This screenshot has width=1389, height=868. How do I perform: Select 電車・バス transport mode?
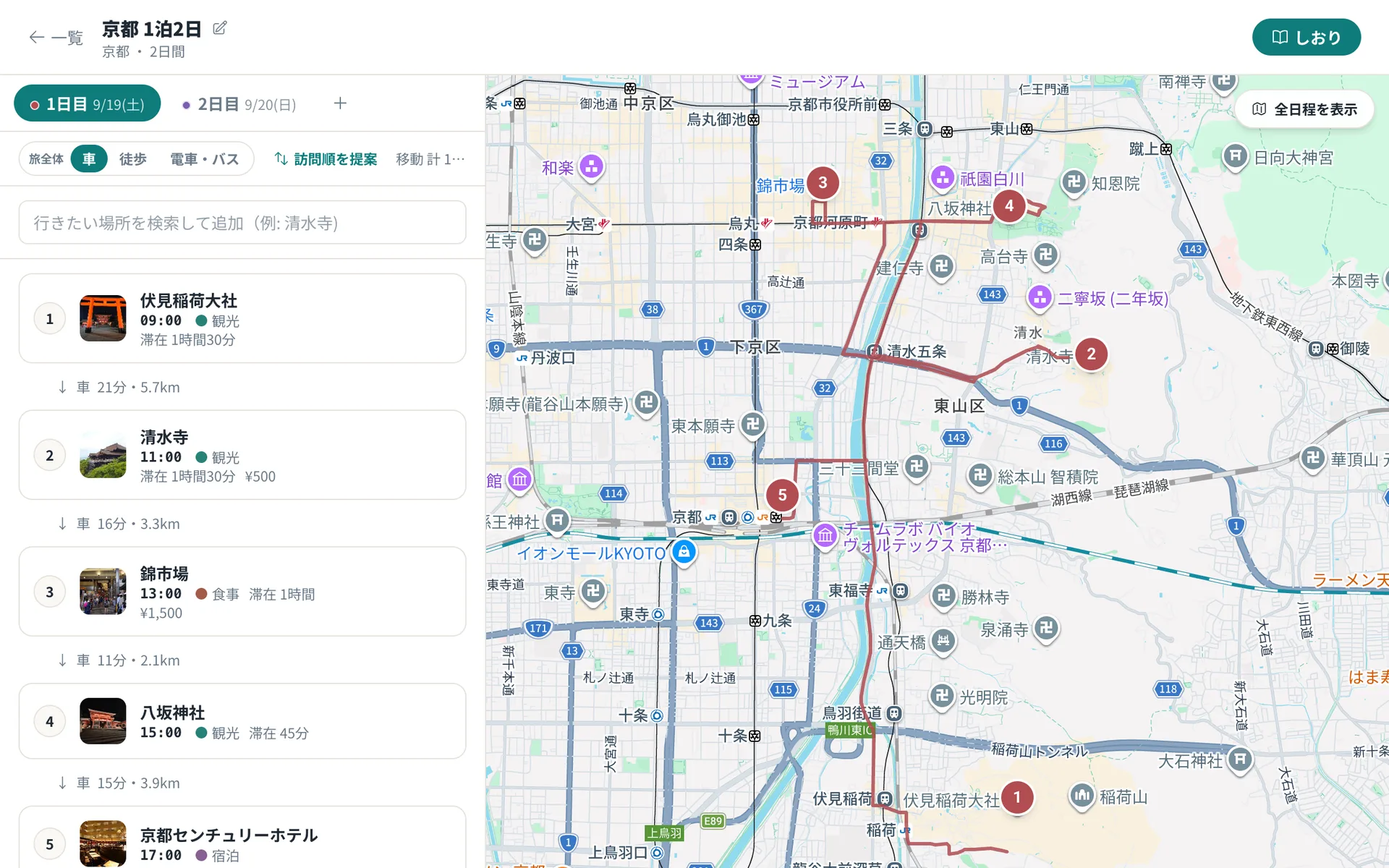pyautogui.click(x=204, y=159)
